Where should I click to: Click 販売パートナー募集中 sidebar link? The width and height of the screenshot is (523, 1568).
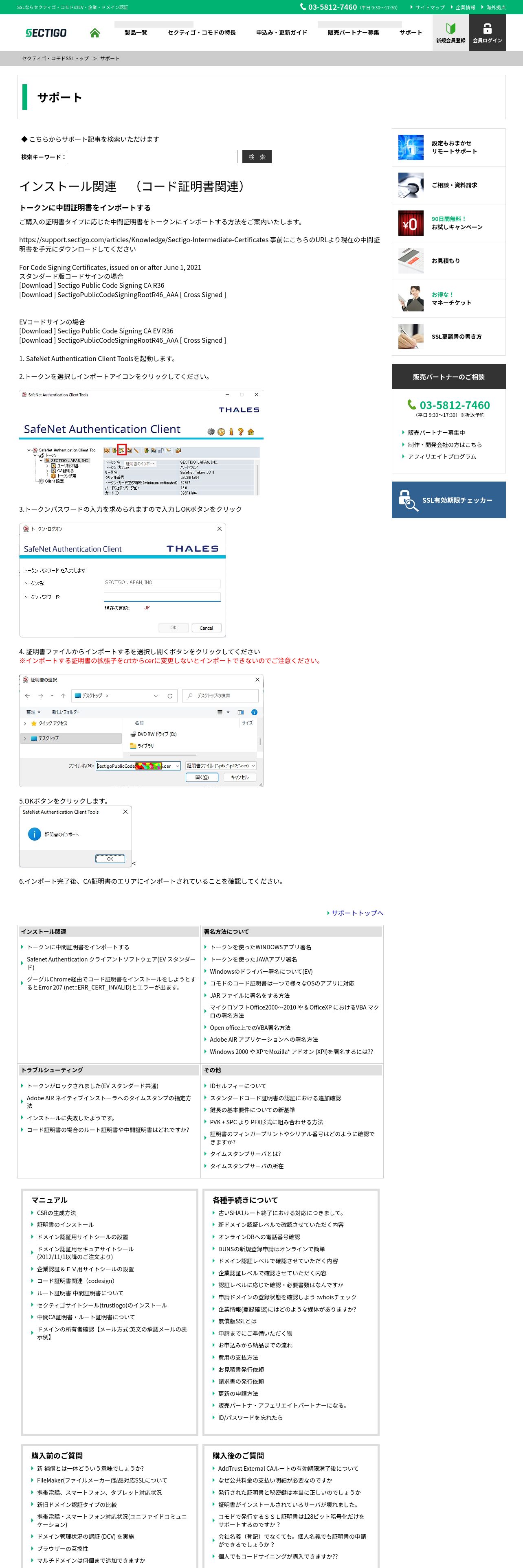tap(436, 433)
